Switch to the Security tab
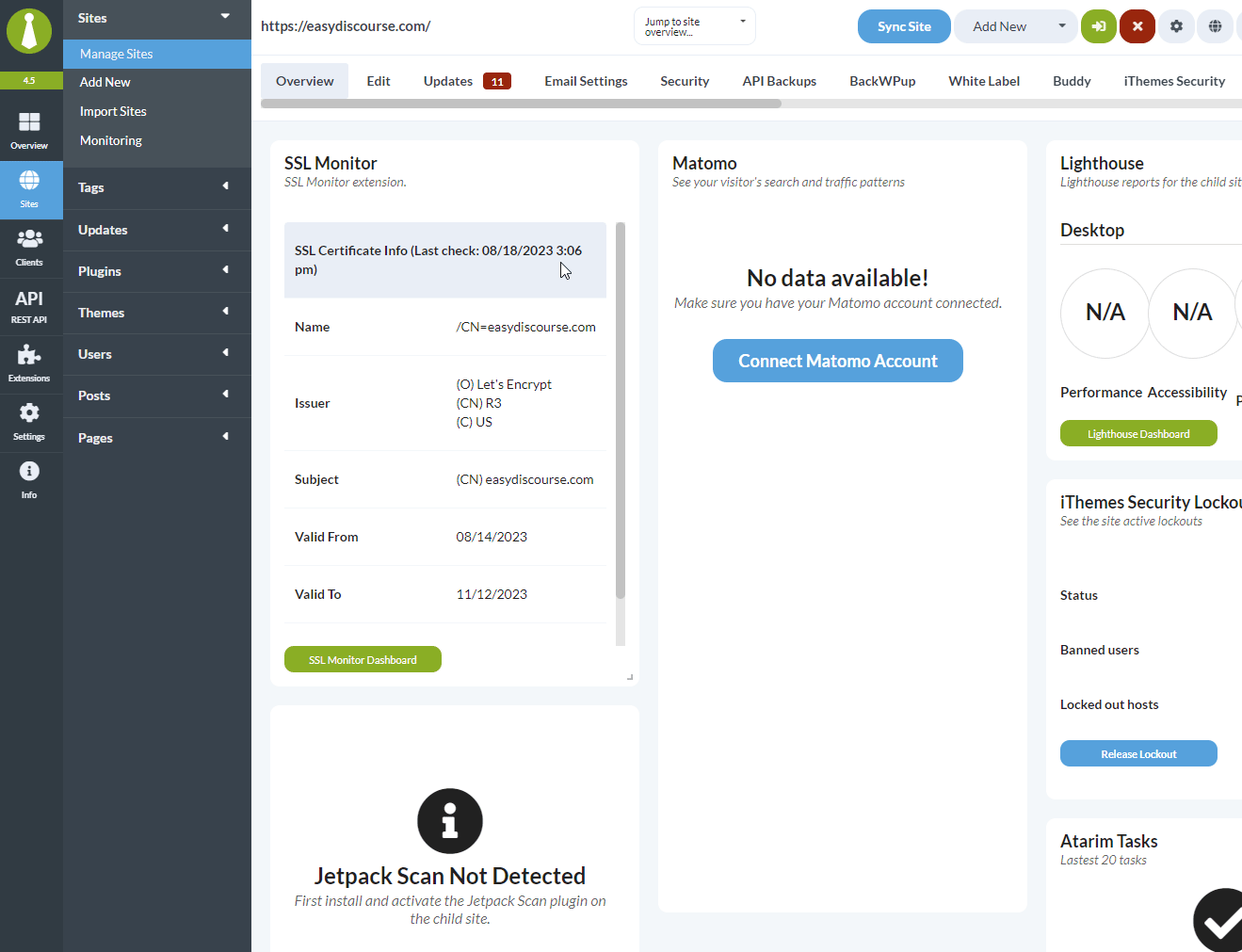Viewport: 1242px width, 952px height. click(685, 81)
